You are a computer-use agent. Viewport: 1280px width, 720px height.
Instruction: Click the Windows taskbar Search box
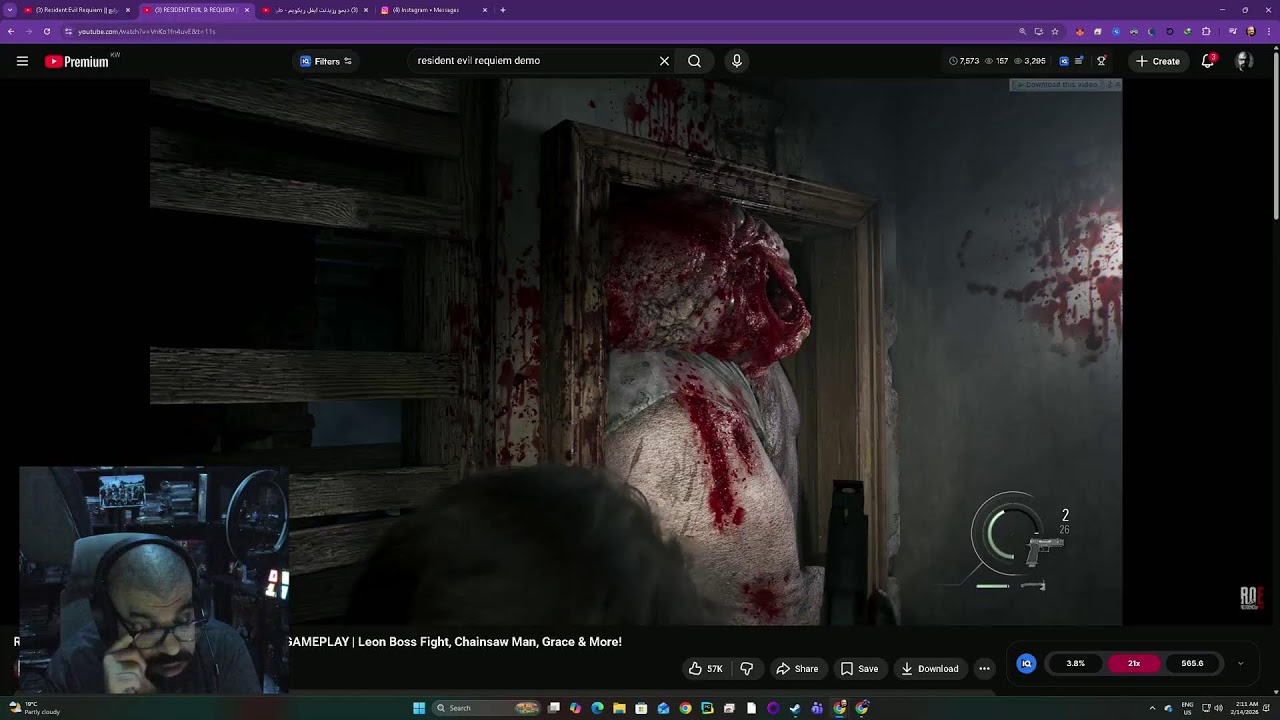click(x=486, y=708)
